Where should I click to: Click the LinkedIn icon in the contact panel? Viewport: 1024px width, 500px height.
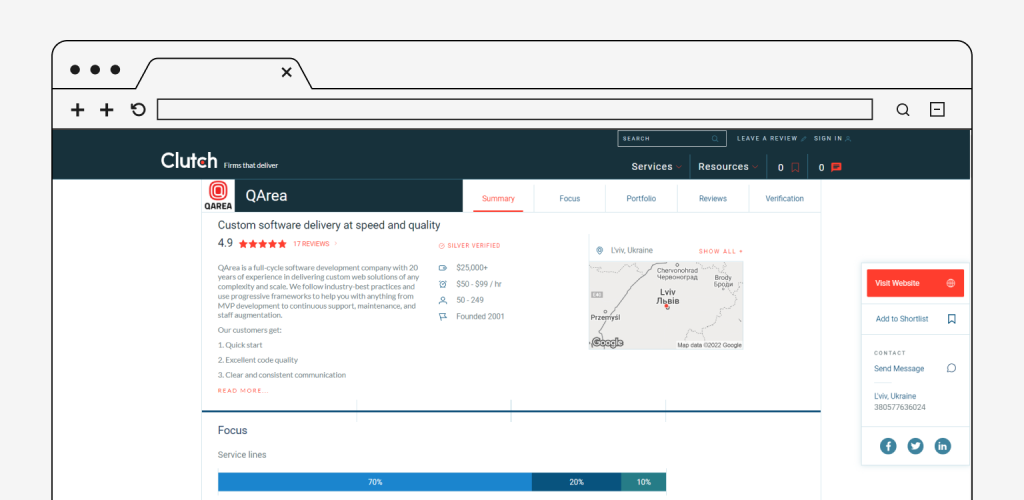(x=942, y=446)
